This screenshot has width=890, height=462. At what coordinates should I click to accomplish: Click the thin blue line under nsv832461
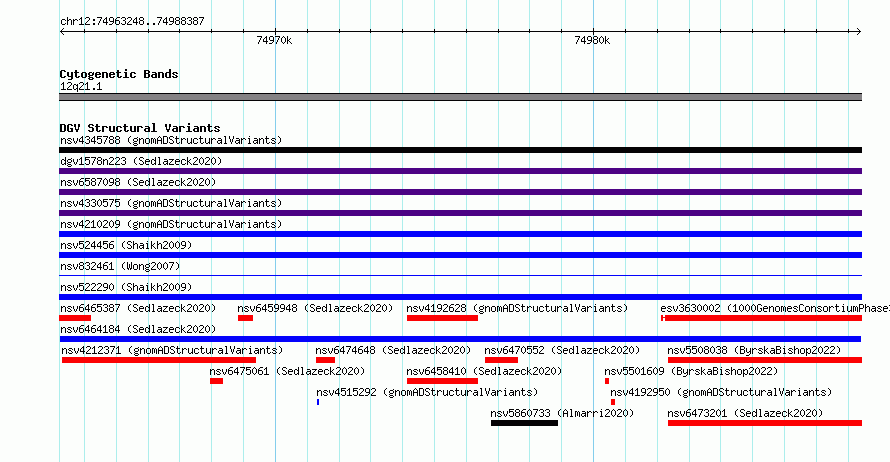coord(460,276)
